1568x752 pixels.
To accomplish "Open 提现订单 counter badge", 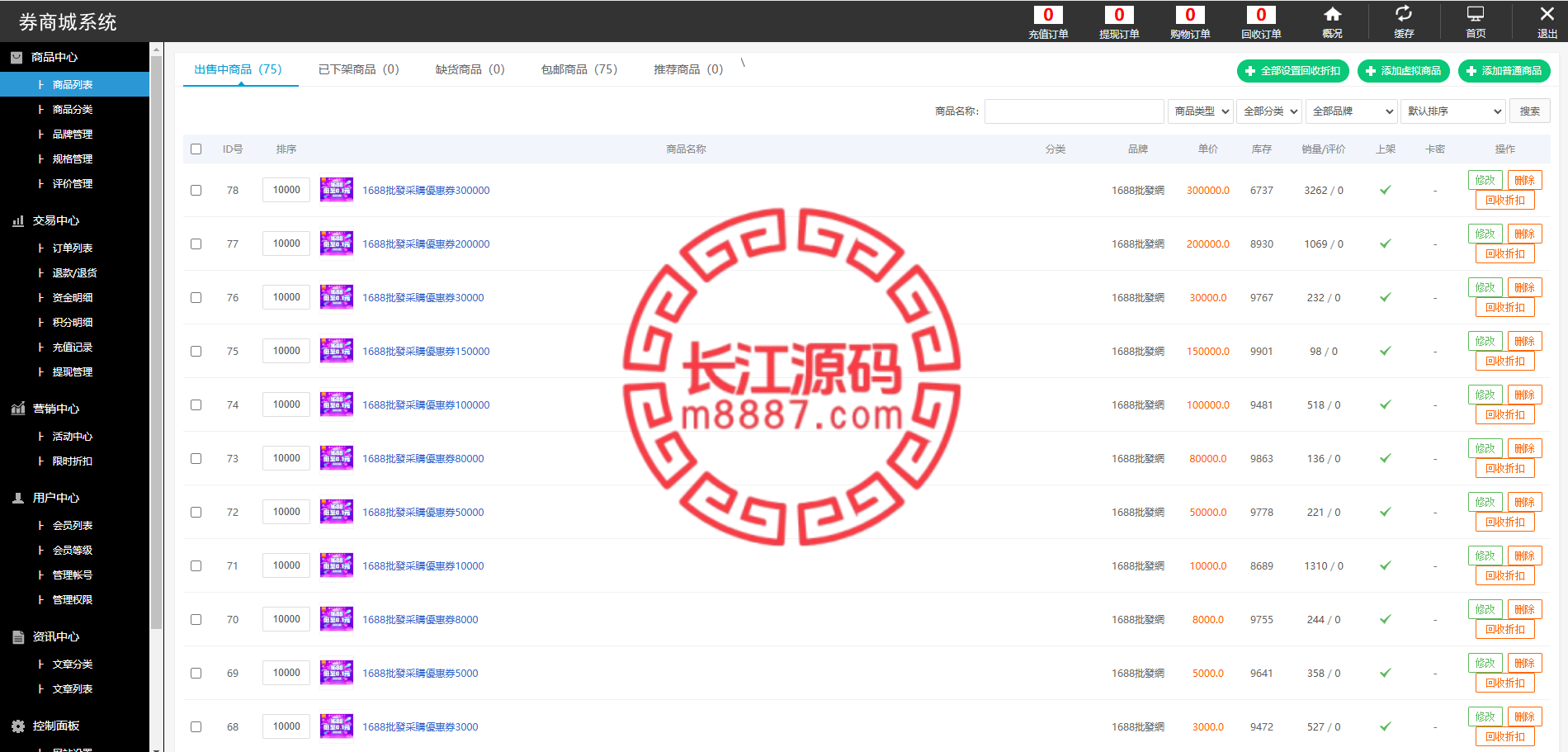I will 1119,15.
